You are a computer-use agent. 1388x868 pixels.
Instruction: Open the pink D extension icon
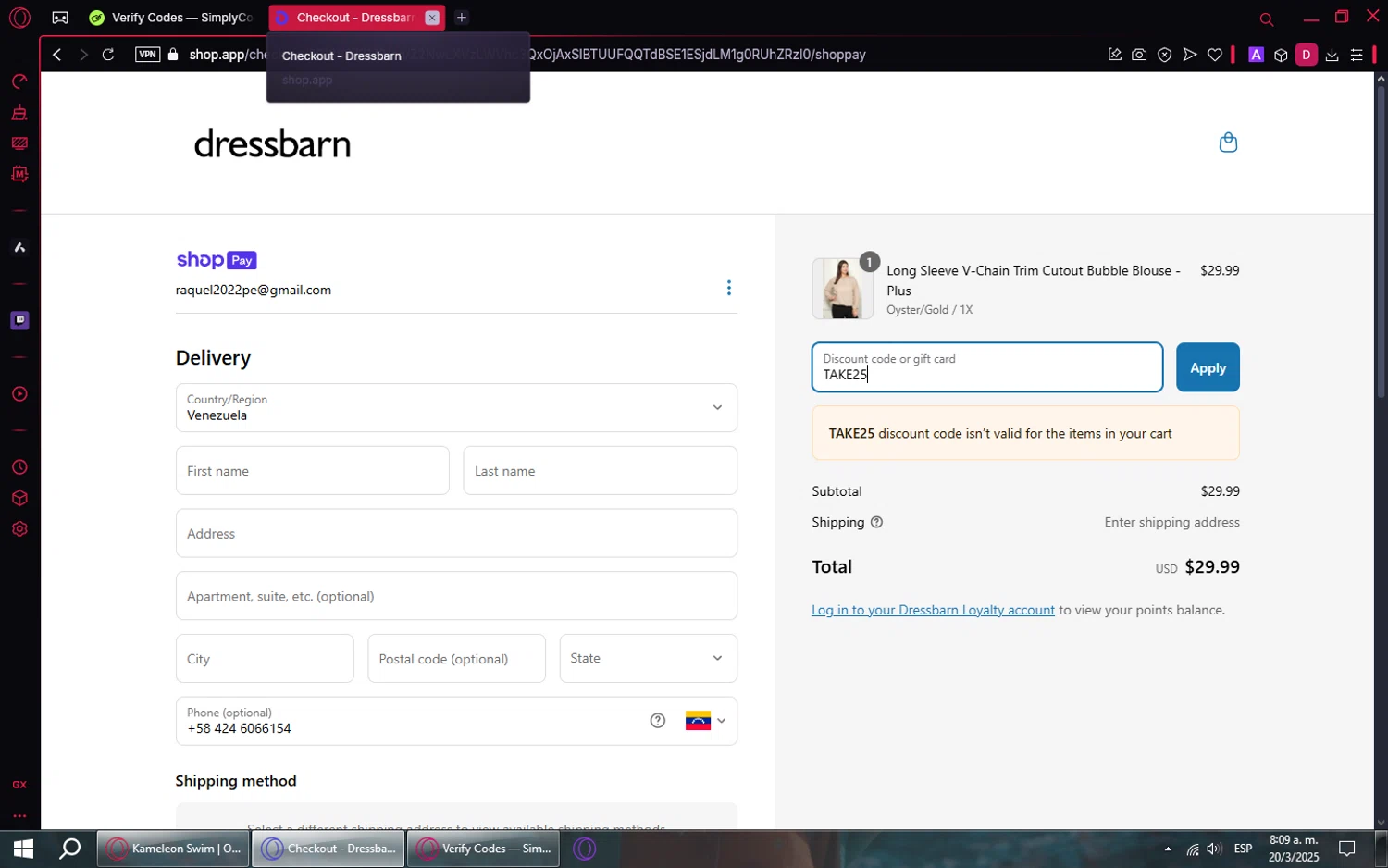(1307, 55)
